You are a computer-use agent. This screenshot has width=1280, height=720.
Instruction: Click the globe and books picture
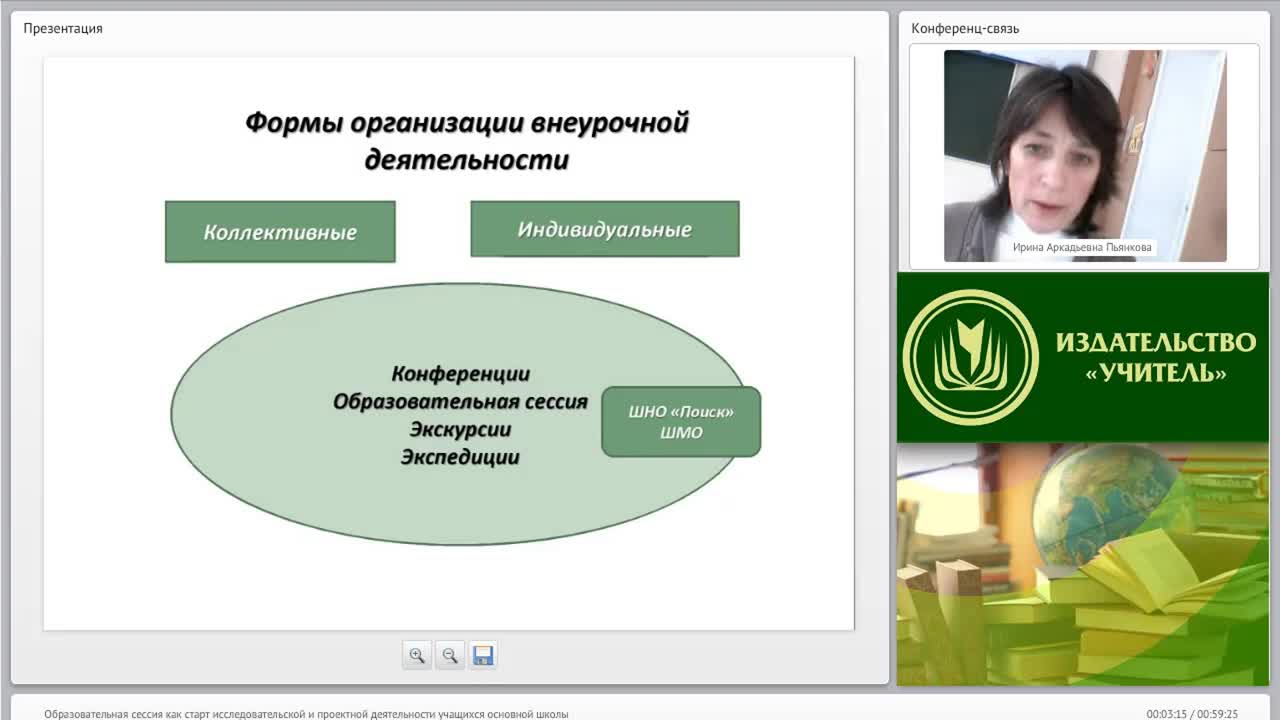[x=1083, y=564]
